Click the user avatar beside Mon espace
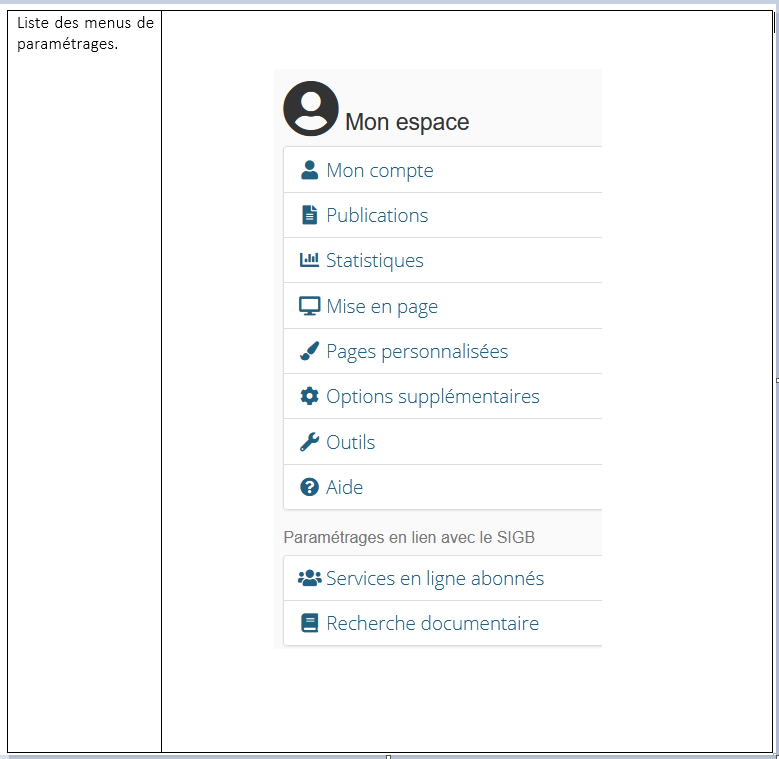Screen dimensions: 779x759 pos(310,108)
